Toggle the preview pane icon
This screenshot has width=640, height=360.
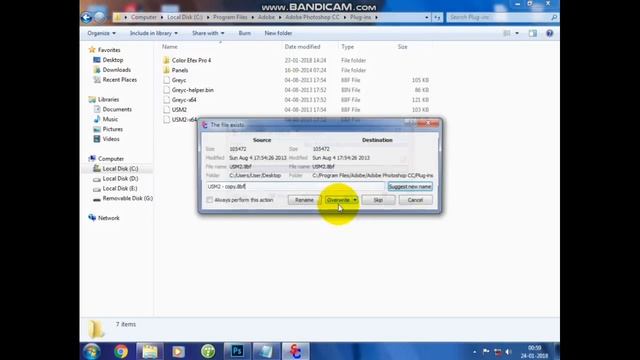(533, 33)
